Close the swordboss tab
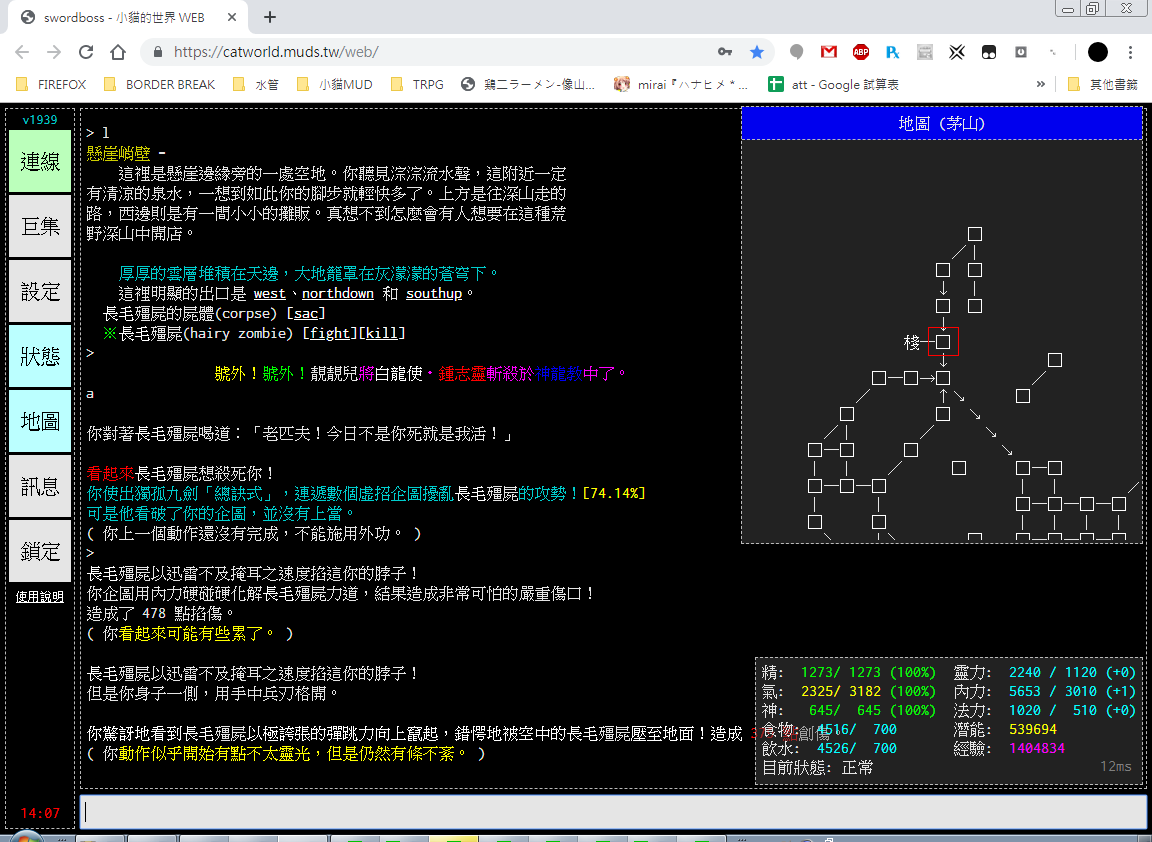The image size is (1152, 842). pyautogui.click(x=231, y=17)
